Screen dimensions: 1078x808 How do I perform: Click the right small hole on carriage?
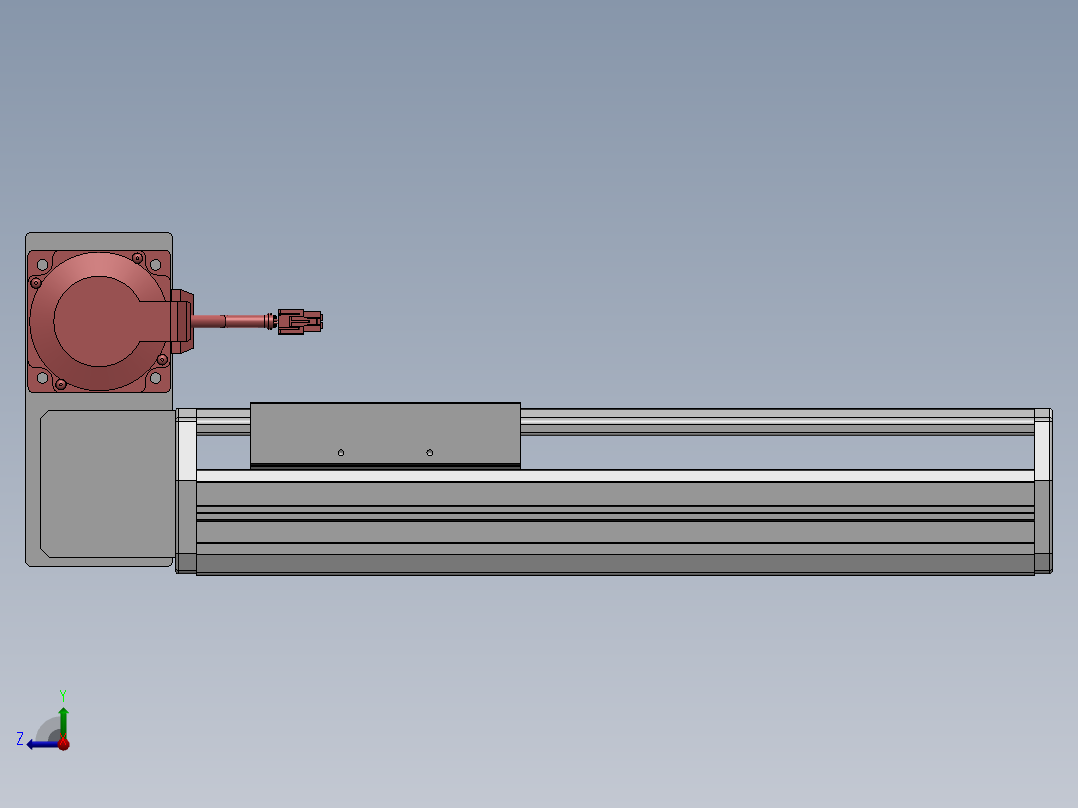430,453
